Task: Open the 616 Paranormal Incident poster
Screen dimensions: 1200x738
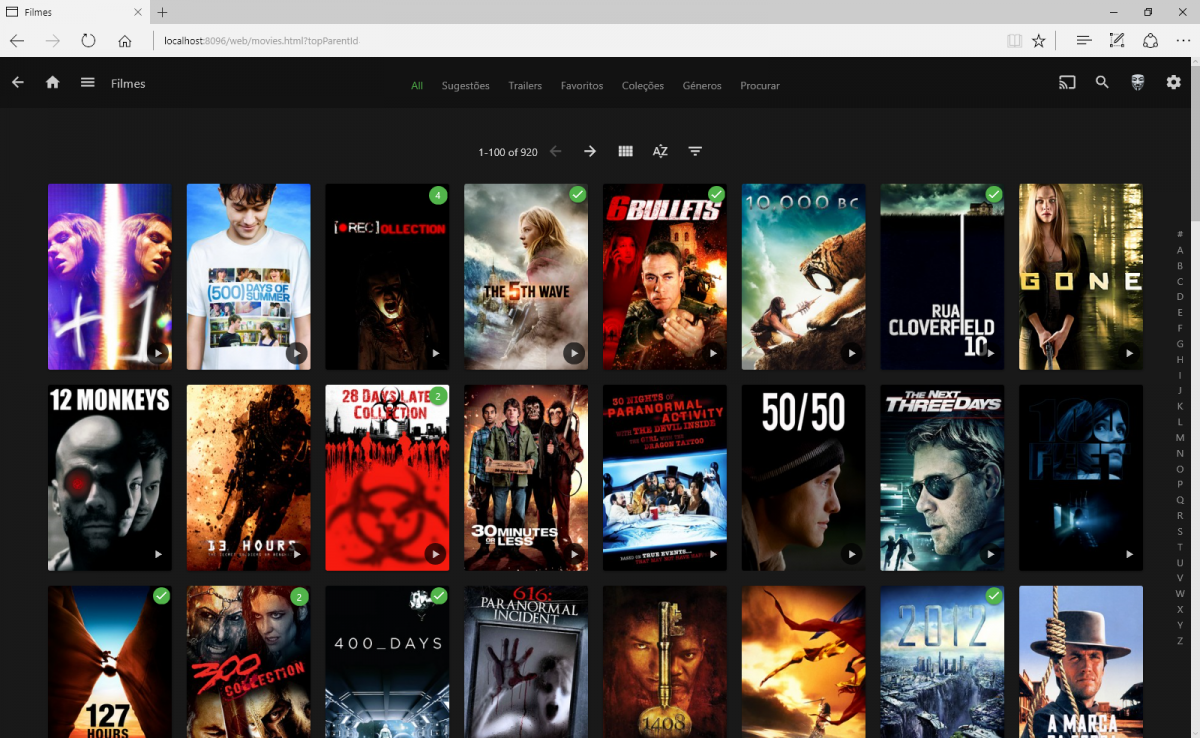Action: (526, 662)
